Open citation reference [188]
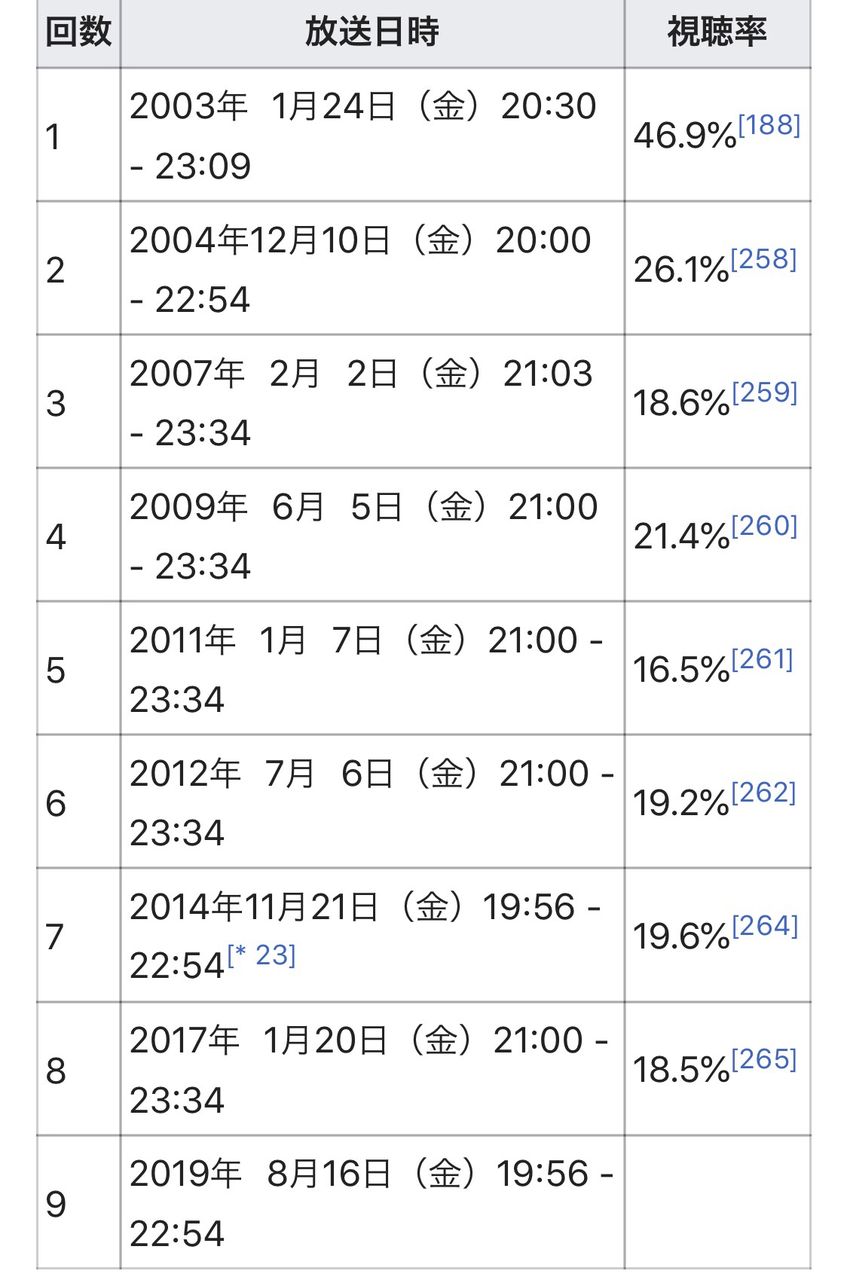This screenshot has height=1280, width=847. point(769,126)
